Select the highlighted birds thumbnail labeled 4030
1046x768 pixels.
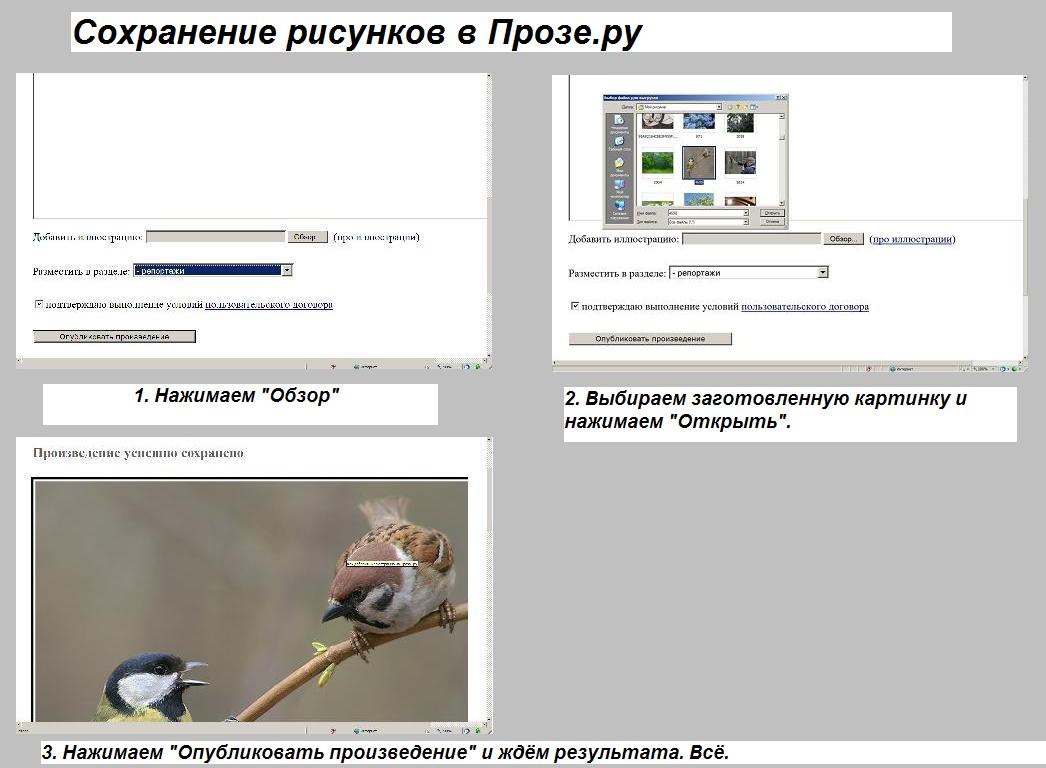[699, 163]
